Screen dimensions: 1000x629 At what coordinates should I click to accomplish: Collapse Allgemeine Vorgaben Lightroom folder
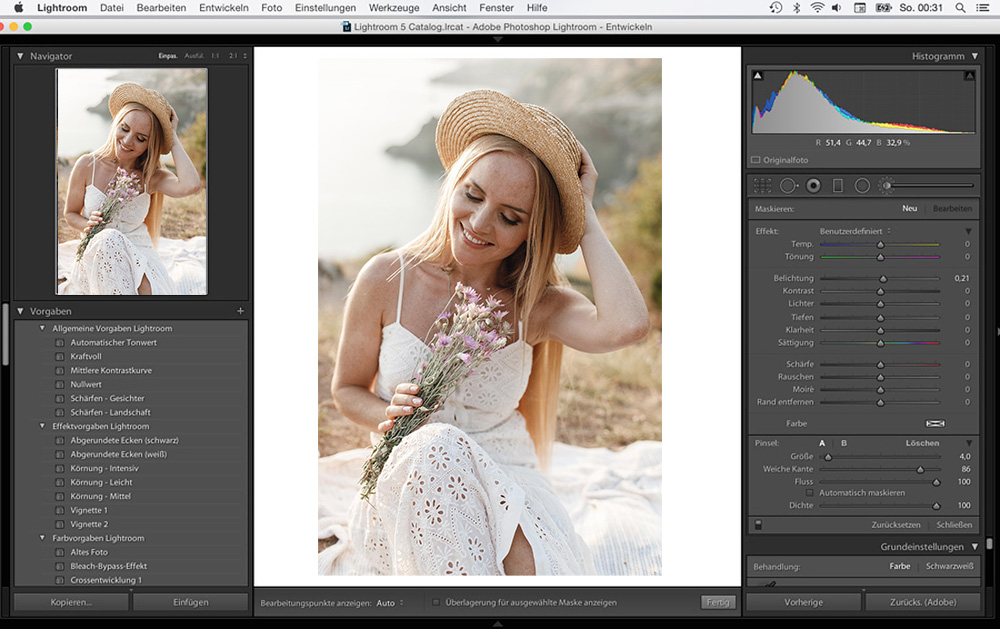42,329
